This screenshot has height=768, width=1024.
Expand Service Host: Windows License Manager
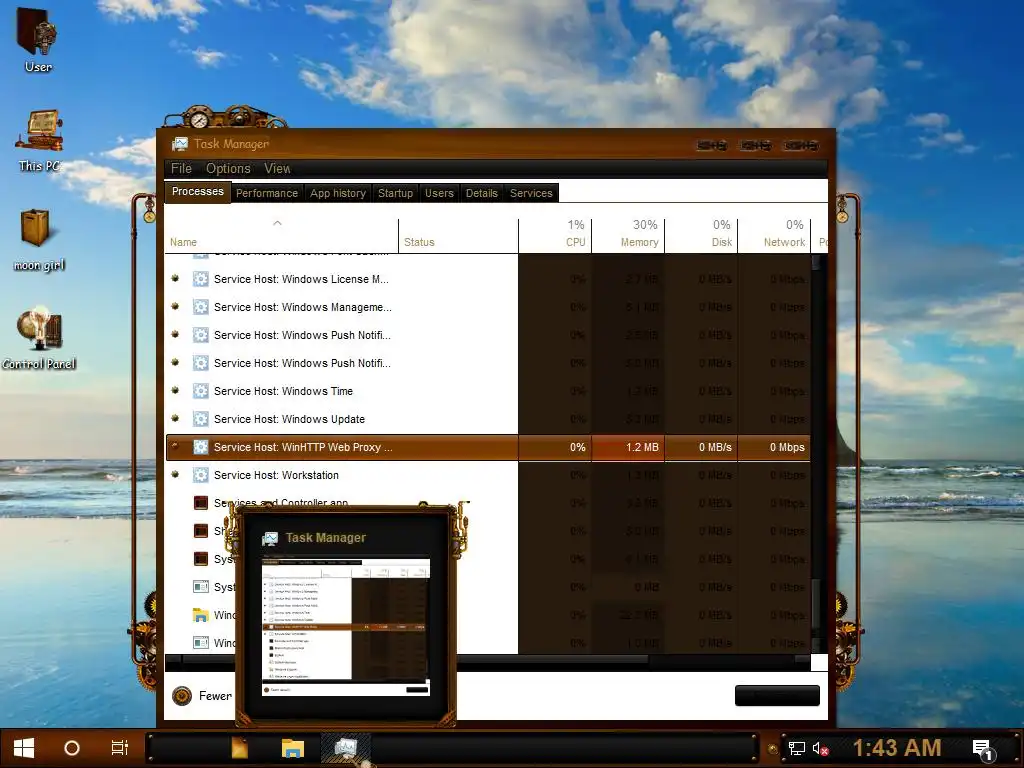(175, 278)
